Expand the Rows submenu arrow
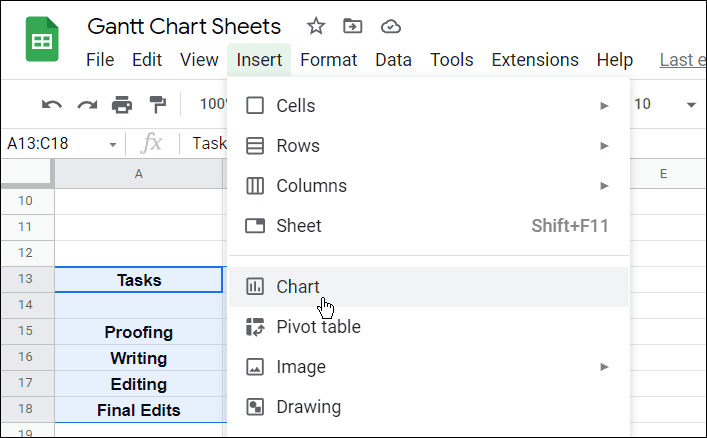This screenshot has height=438, width=707. tap(604, 146)
